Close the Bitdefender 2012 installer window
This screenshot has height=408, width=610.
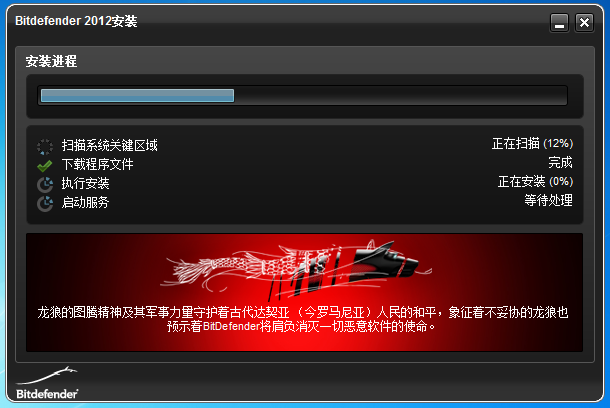[584, 23]
